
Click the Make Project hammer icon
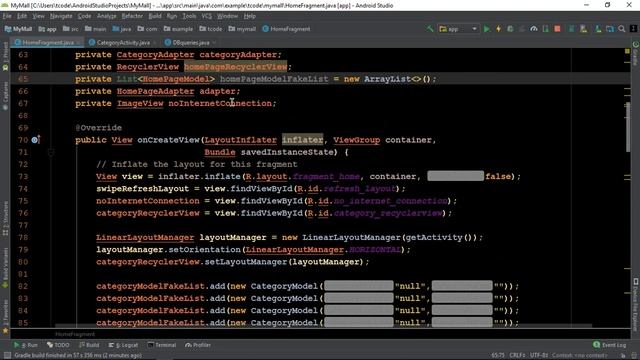coord(430,29)
